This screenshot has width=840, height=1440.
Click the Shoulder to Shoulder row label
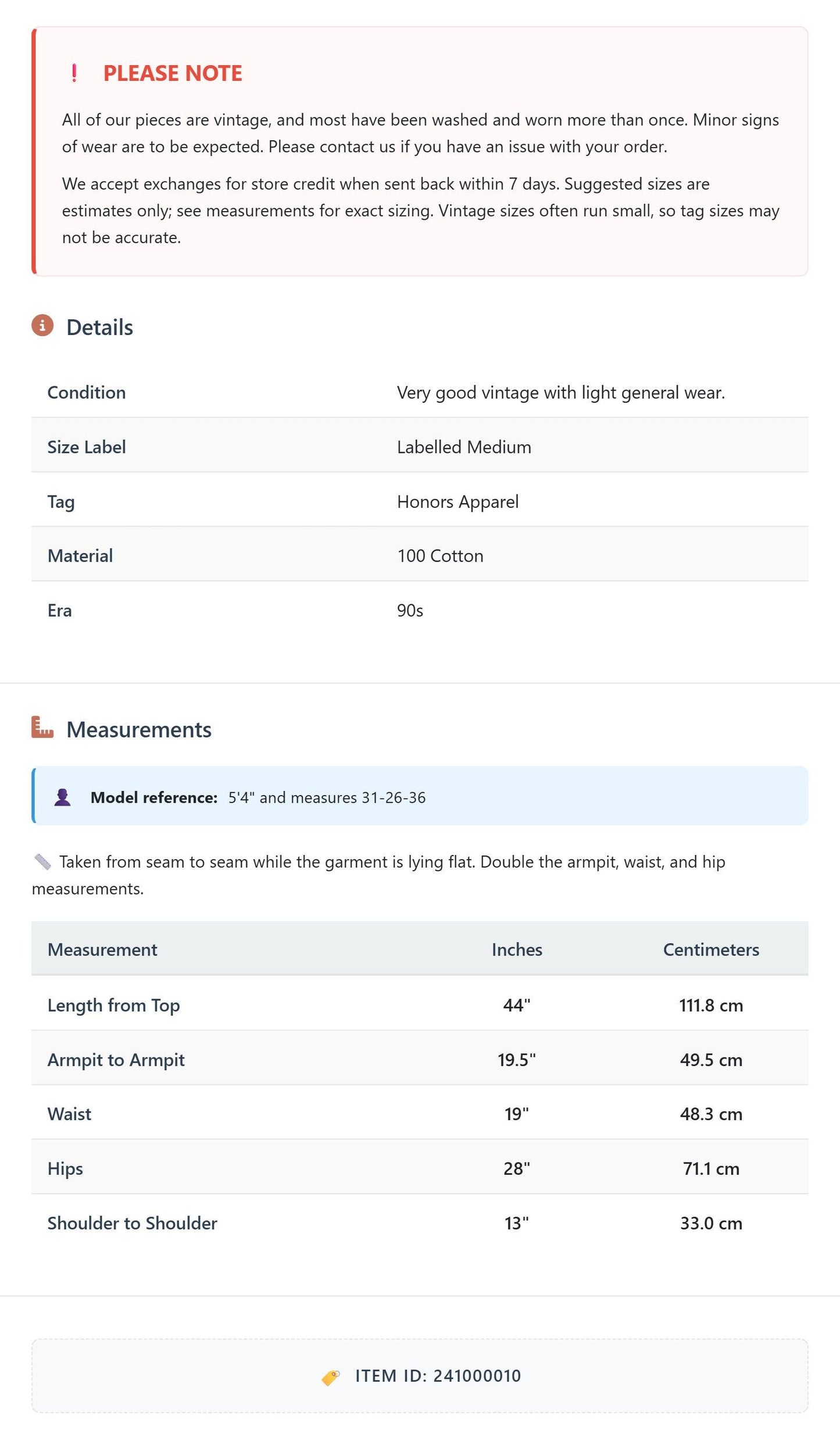tap(133, 1223)
